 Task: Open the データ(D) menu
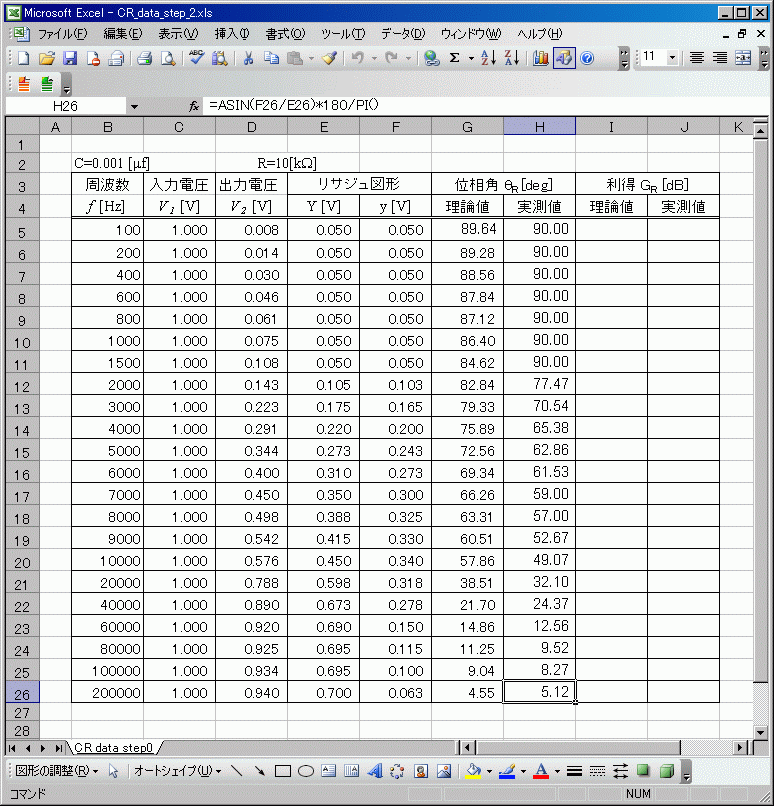(x=402, y=33)
